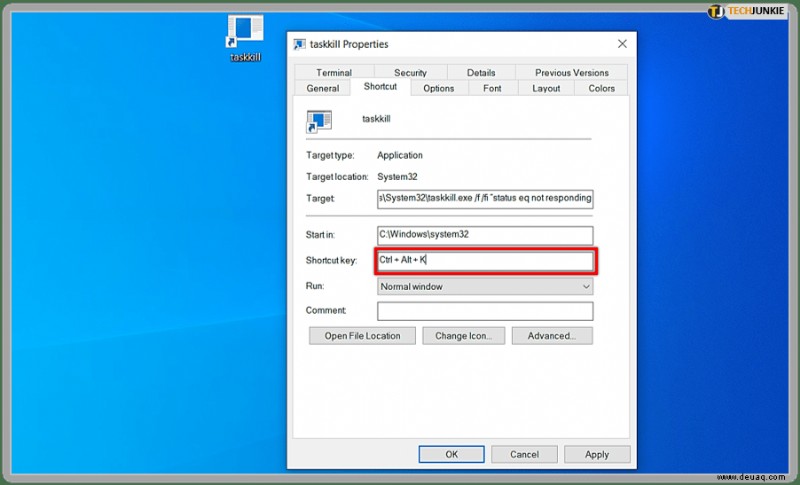Click the Target path field
800x485 pixels.
(x=485, y=198)
